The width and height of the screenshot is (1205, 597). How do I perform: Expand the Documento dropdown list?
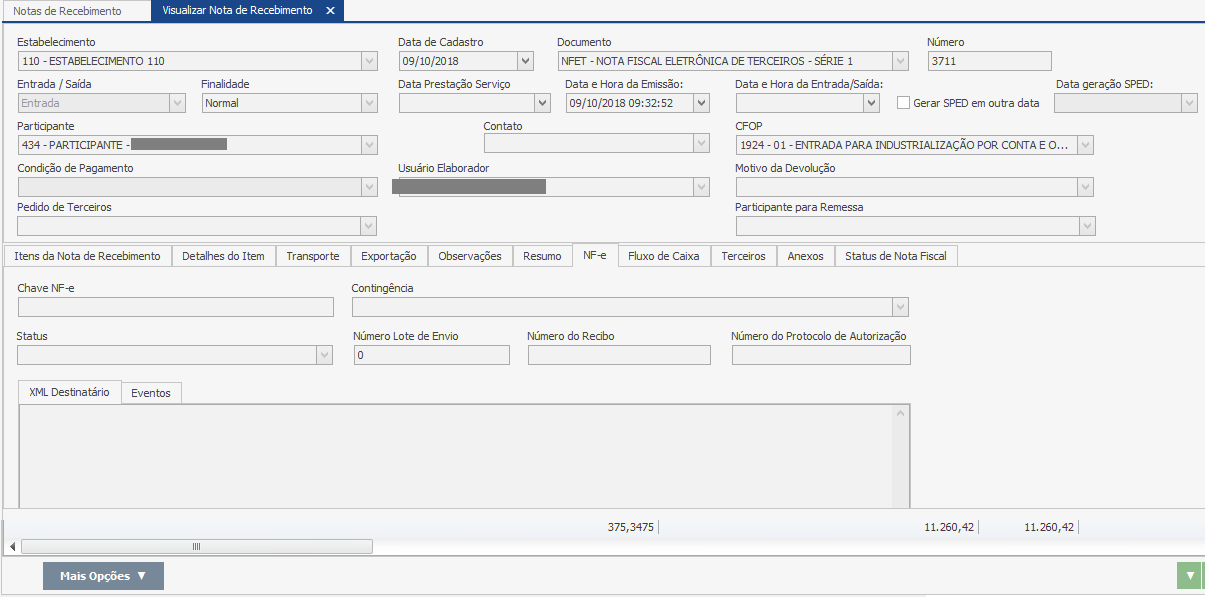point(900,61)
